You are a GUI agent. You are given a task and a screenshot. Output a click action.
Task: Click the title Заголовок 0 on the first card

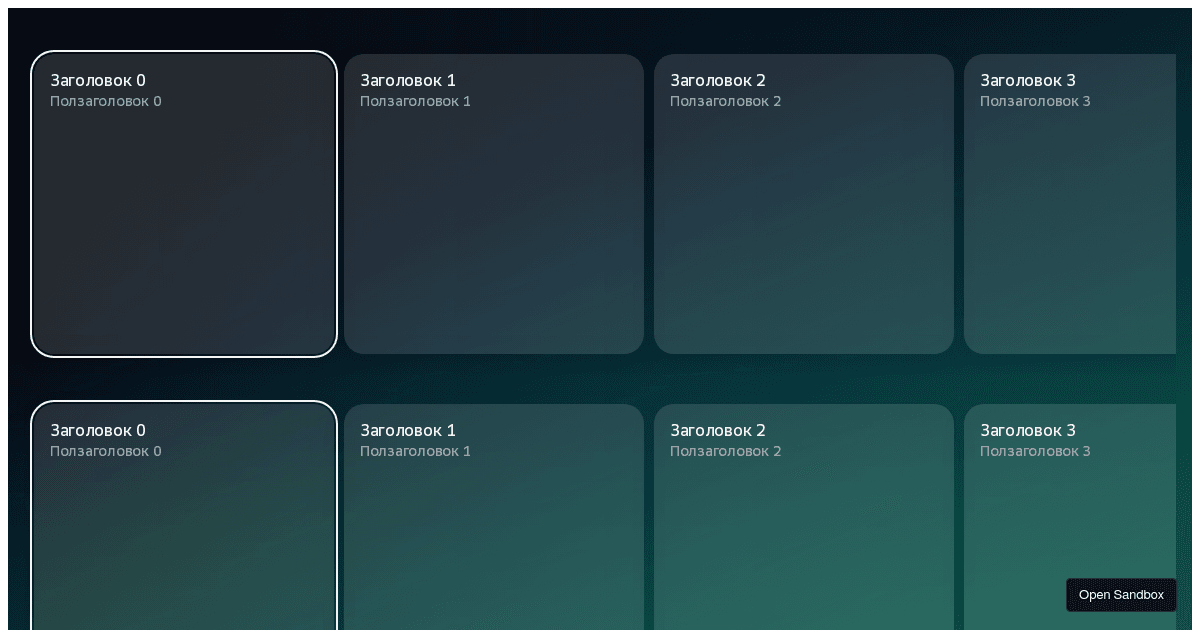pos(97,81)
